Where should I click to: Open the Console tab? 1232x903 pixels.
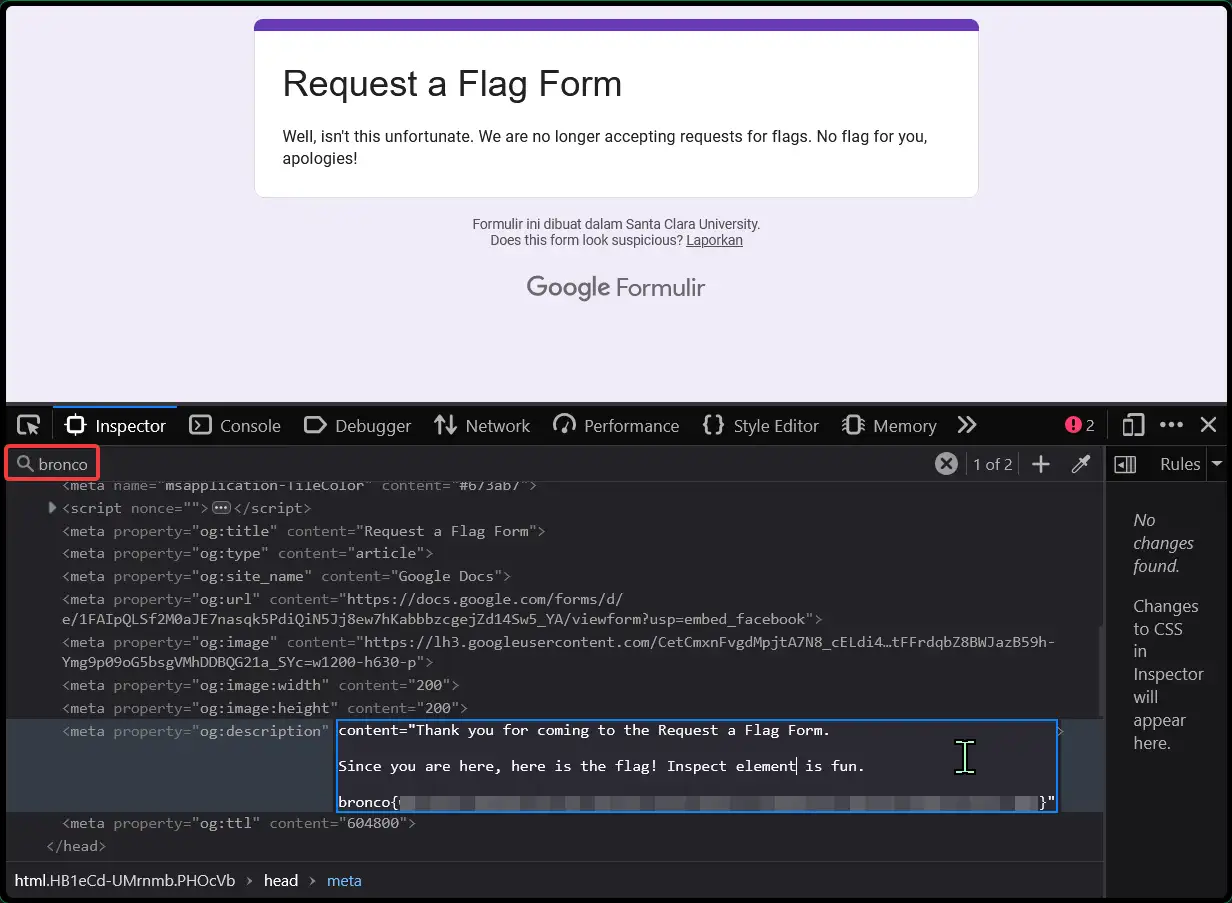(235, 425)
